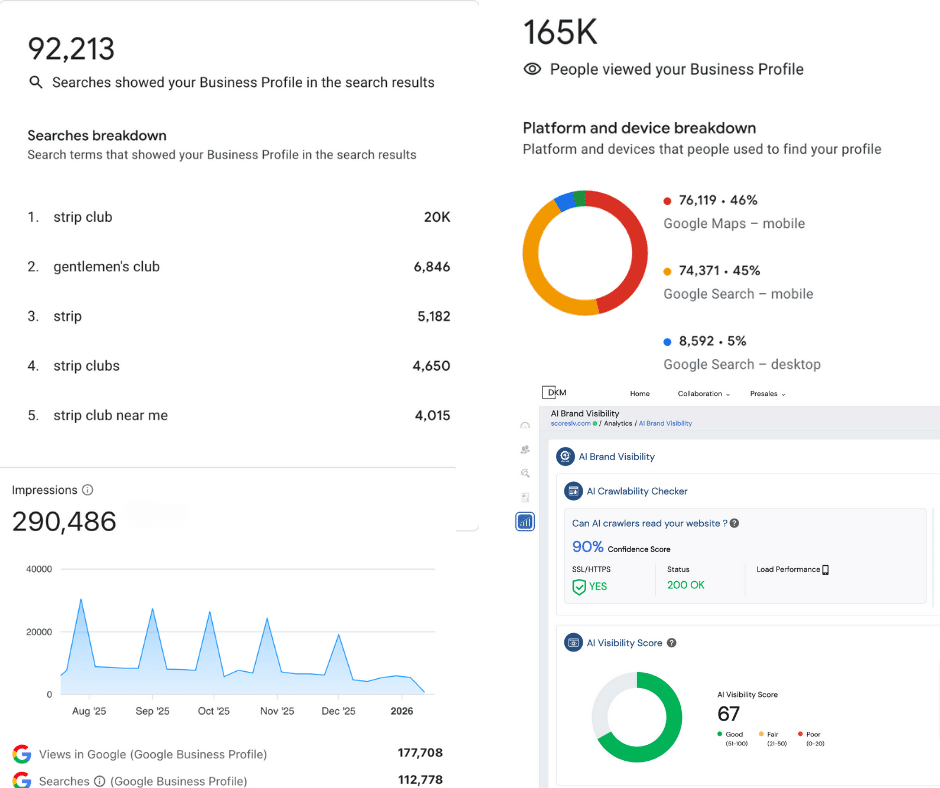Viewport: 940px width, 788px height.
Task: Click the 'Platform and device breakdown' heading
Action: [x=639, y=128]
